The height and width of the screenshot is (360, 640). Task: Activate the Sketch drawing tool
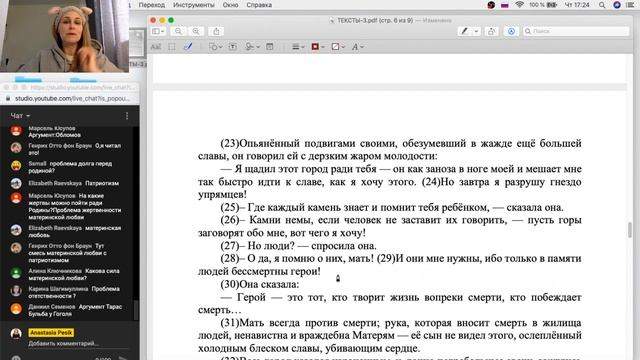188,47
